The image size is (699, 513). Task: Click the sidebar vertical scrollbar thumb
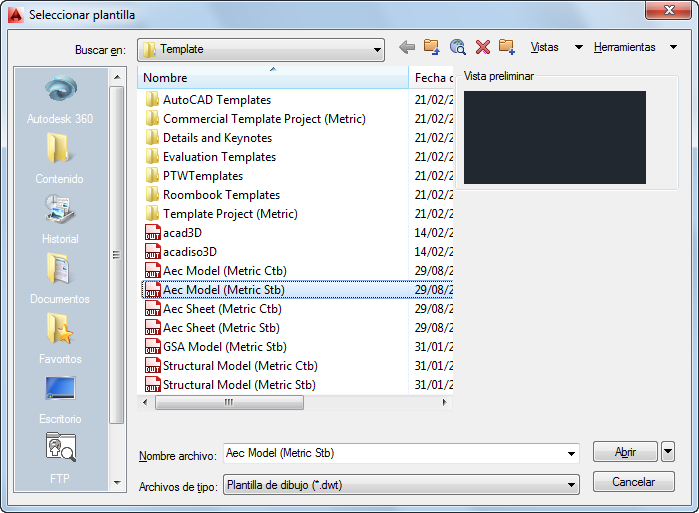coord(117,255)
